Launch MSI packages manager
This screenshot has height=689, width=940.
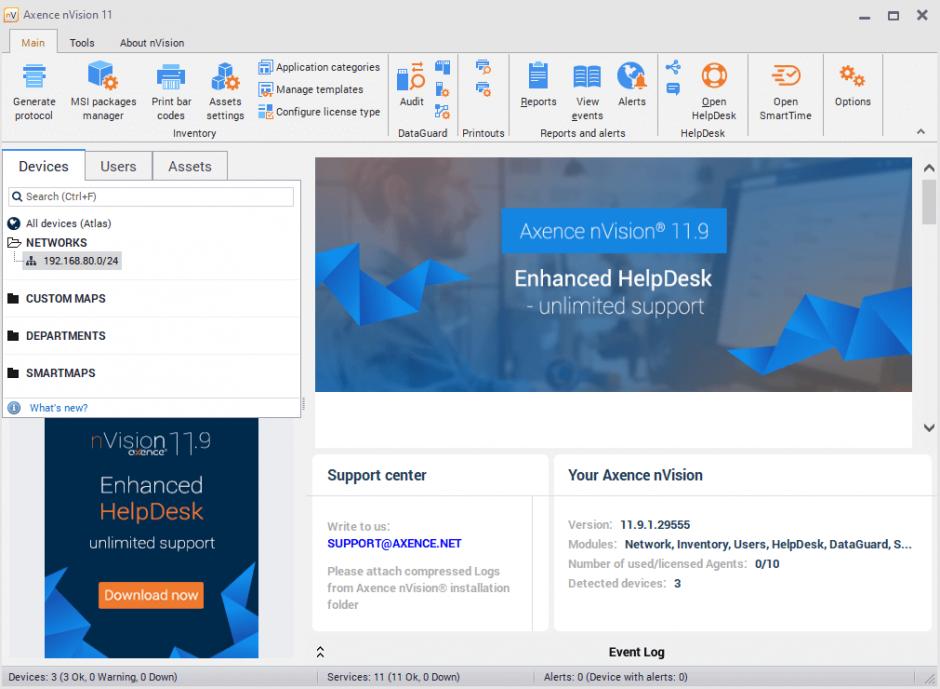pos(103,92)
